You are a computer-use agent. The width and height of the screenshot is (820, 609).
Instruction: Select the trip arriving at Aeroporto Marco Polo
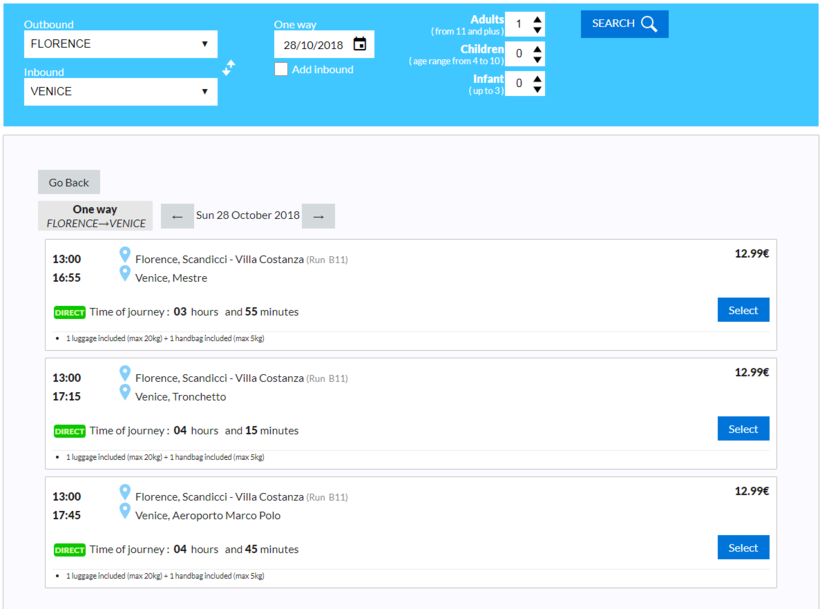click(x=743, y=548)
